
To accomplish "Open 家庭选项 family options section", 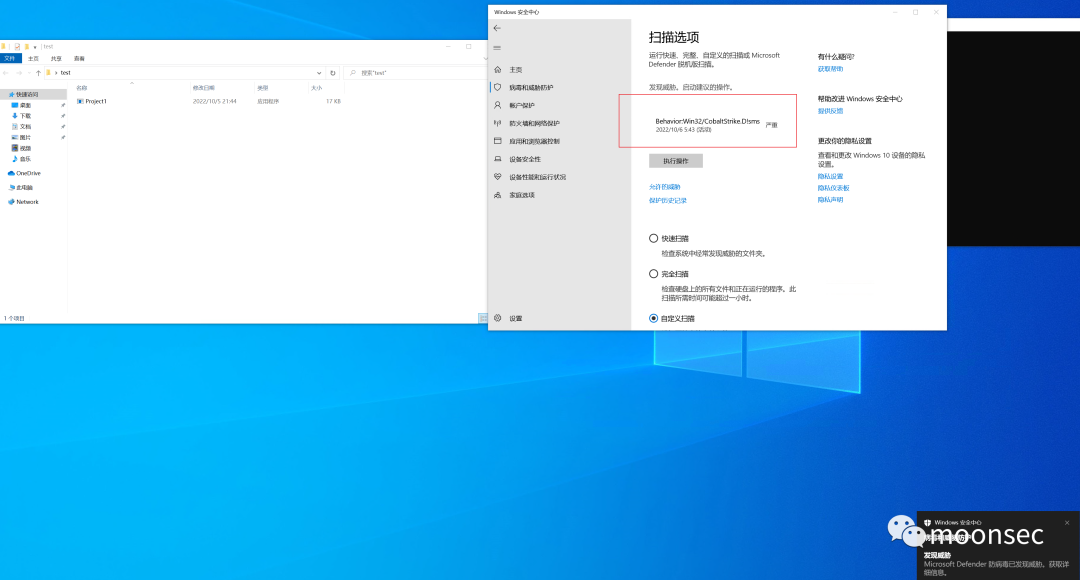I will pos(521,195).
